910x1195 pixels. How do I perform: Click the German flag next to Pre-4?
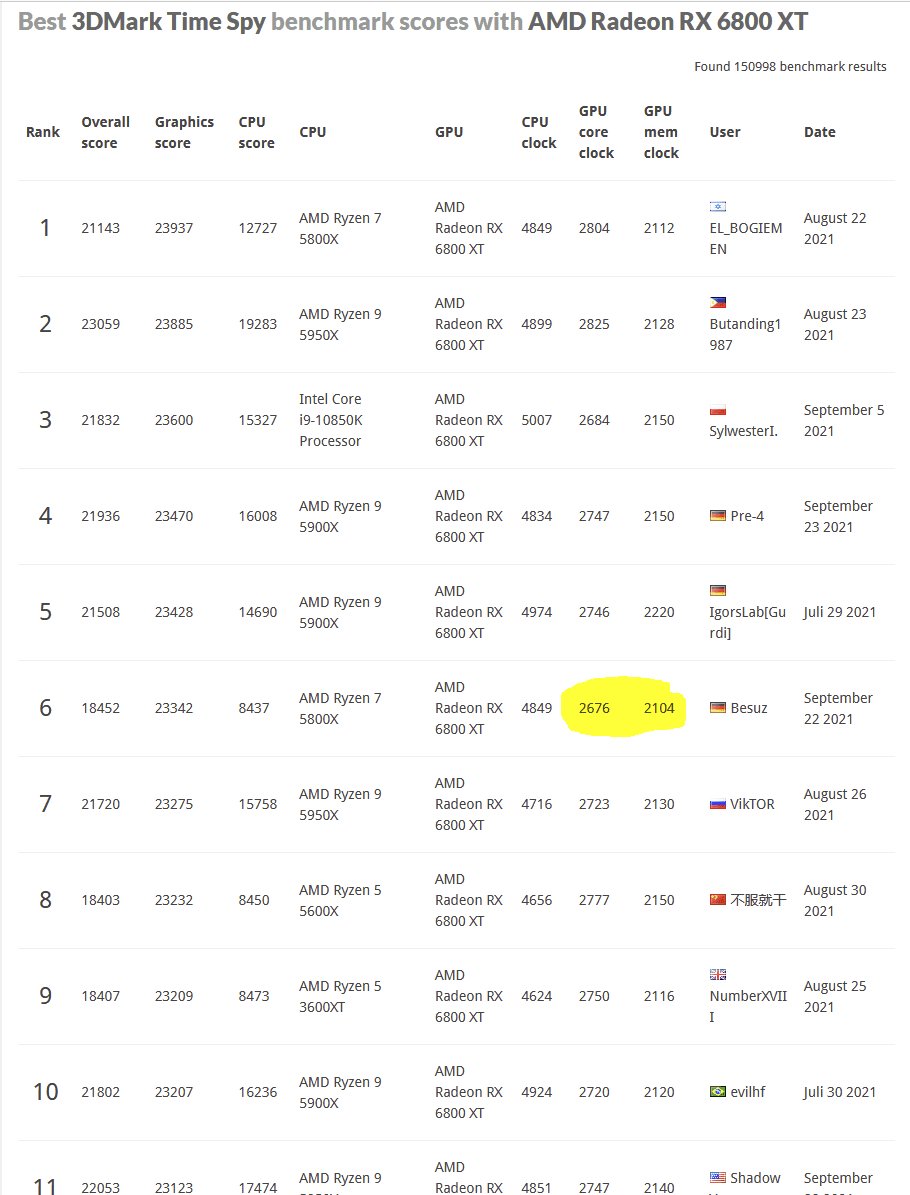[x=718, y=516]
